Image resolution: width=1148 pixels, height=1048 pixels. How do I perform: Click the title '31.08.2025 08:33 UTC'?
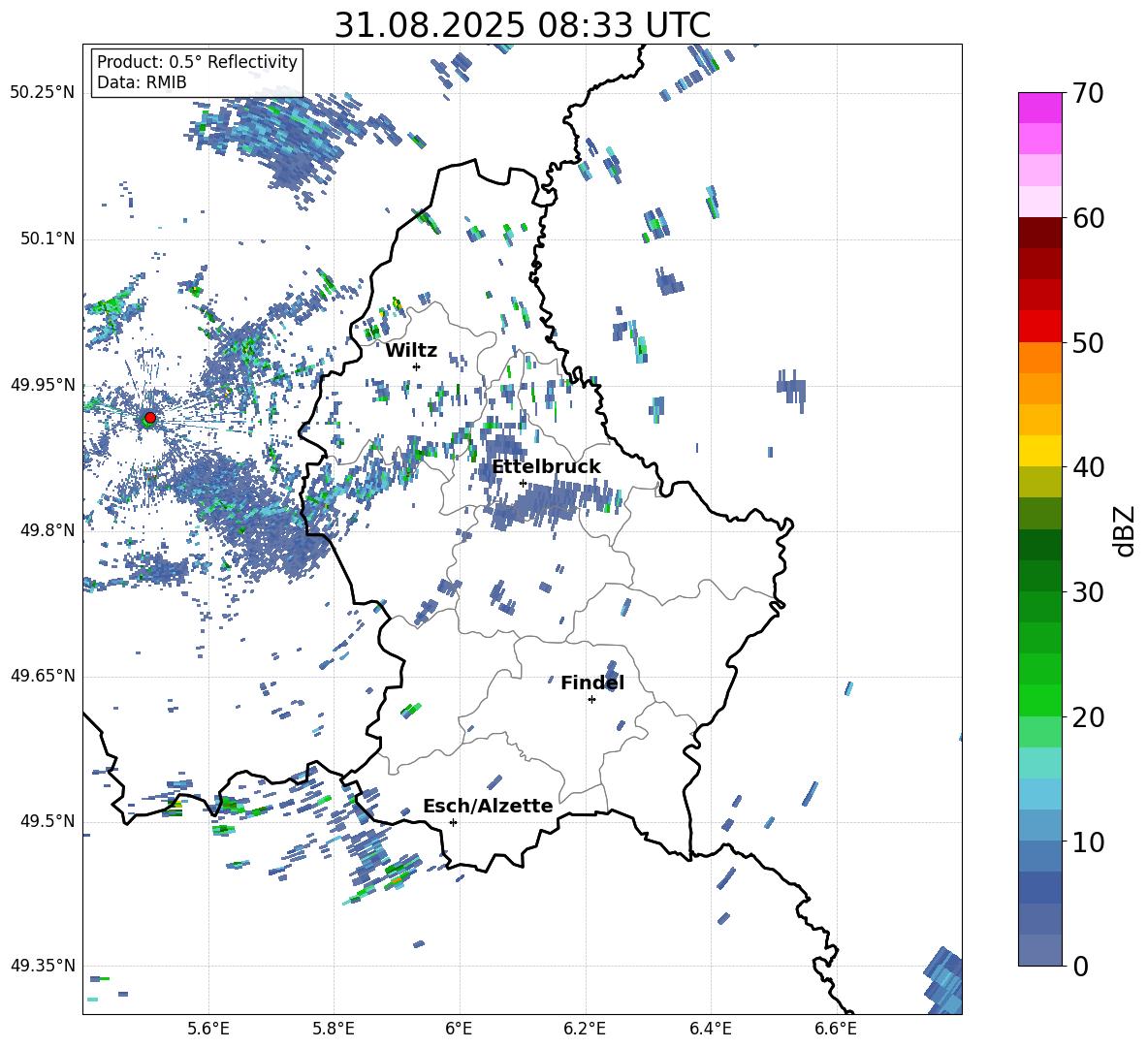tap(522, 25)
